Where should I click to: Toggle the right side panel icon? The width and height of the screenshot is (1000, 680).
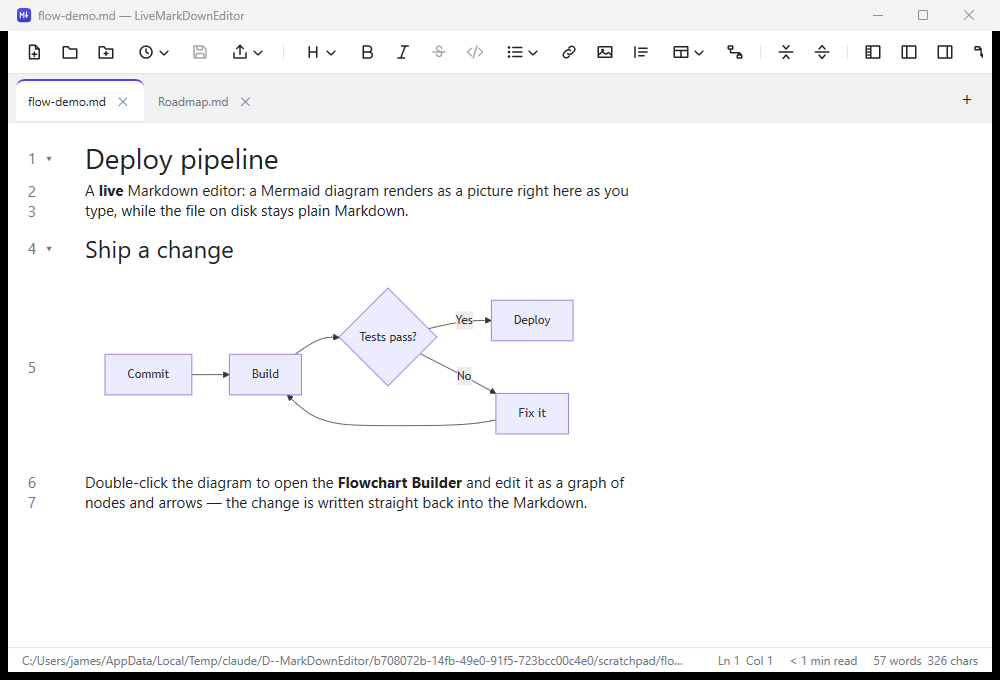pyautogui.click(x=945, y=52)
